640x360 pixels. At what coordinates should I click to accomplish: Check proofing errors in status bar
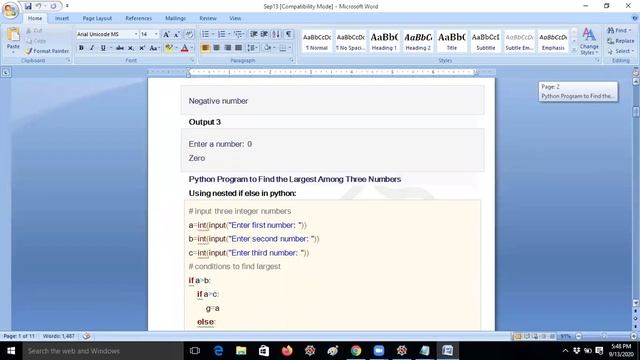(x=86, y=336)
